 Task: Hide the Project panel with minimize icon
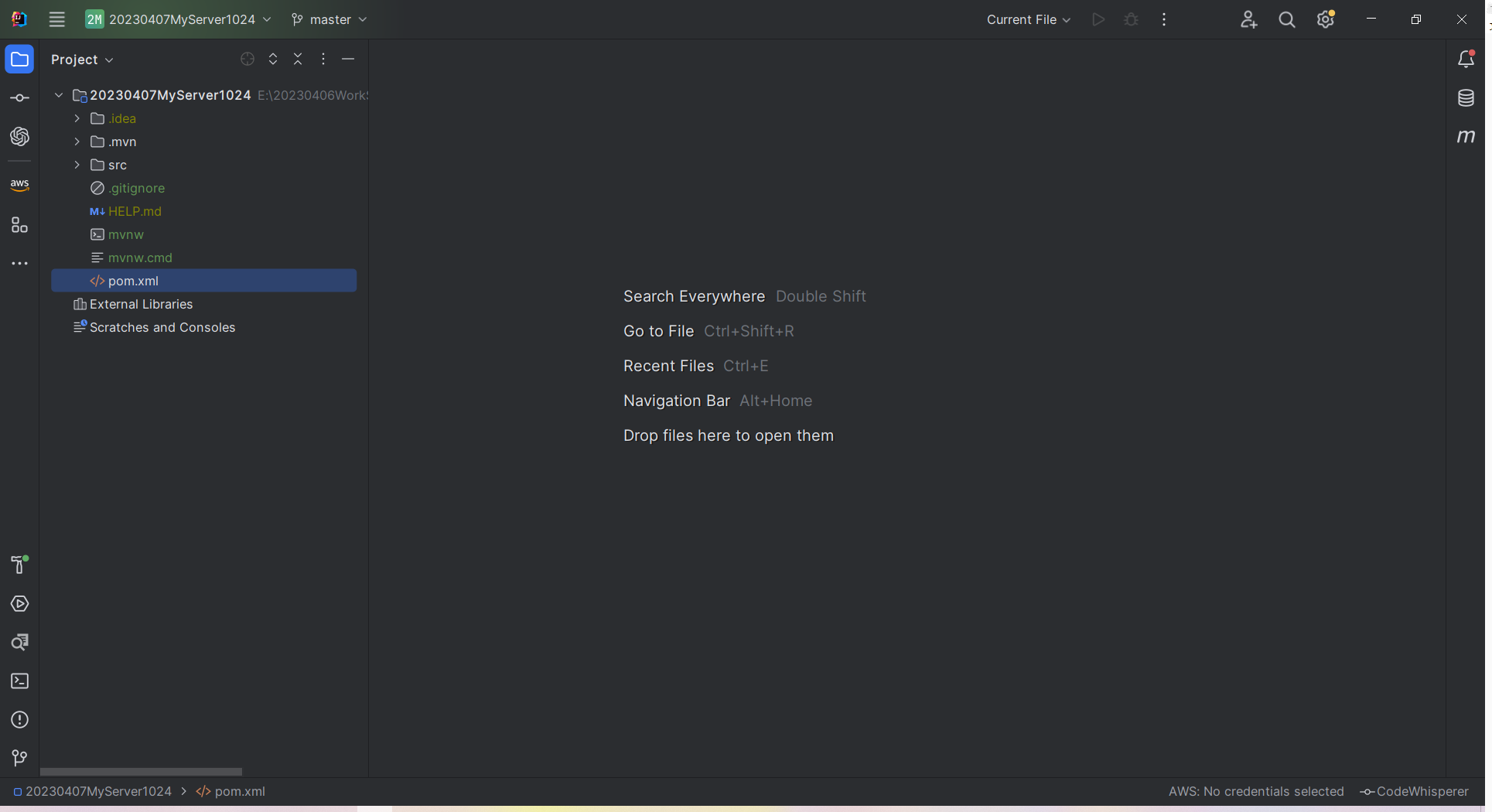click(x=348, y=60)
